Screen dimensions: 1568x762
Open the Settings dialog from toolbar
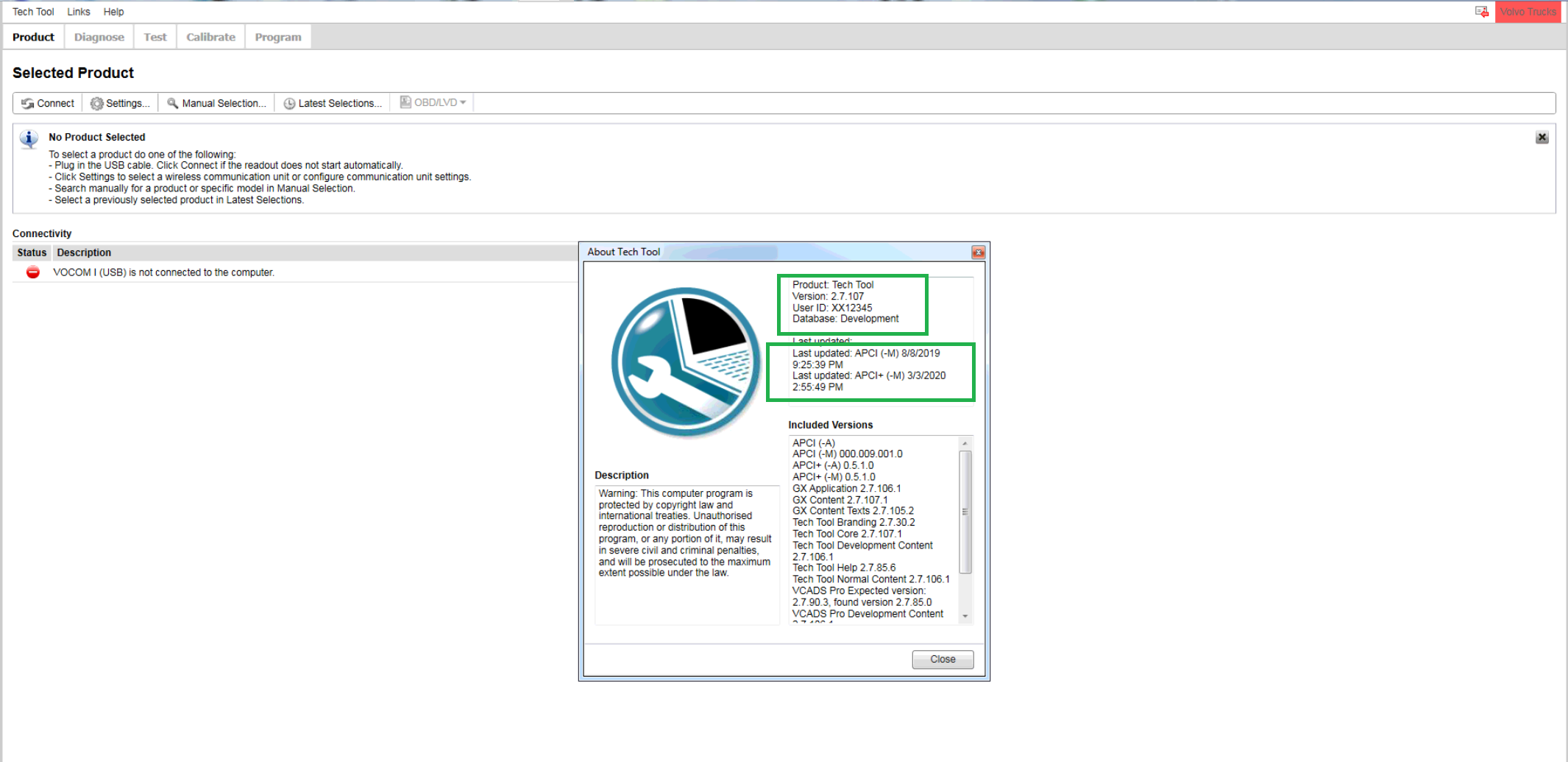pyautogui.click(x=120, y=103)
